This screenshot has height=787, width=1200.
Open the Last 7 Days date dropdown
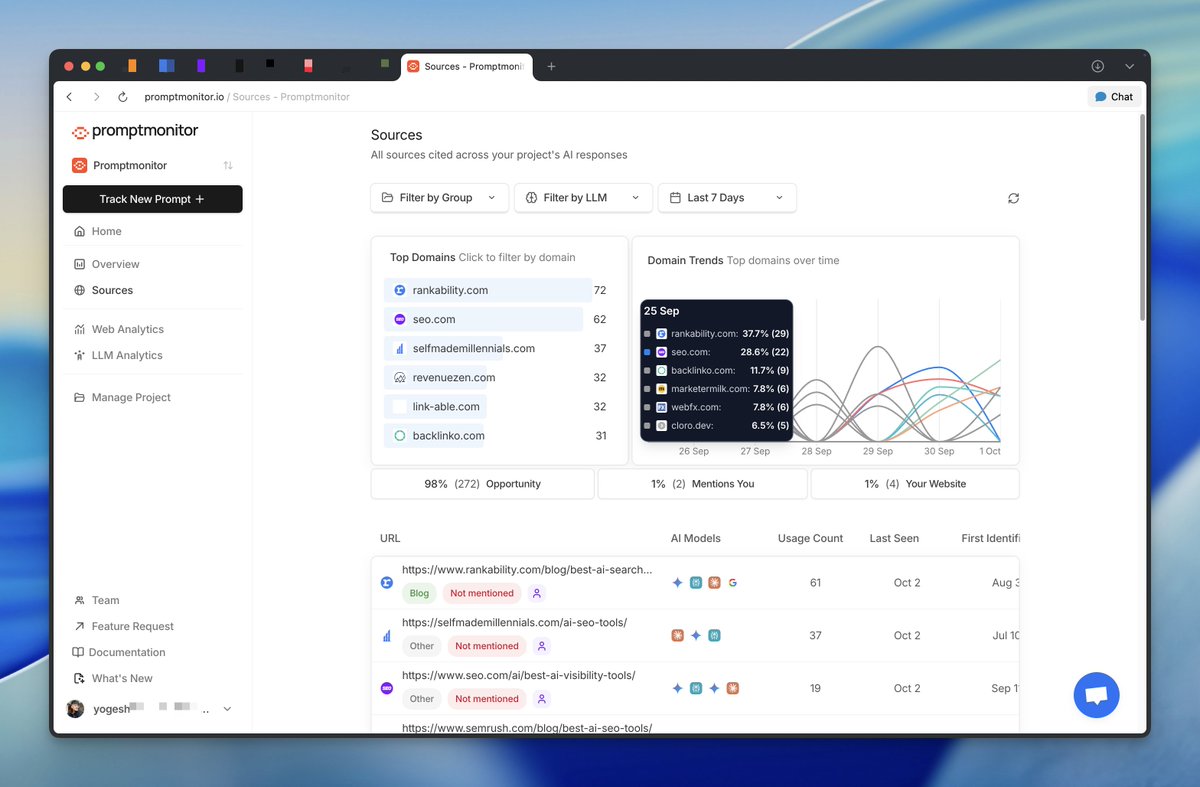(x=727, y=198)
